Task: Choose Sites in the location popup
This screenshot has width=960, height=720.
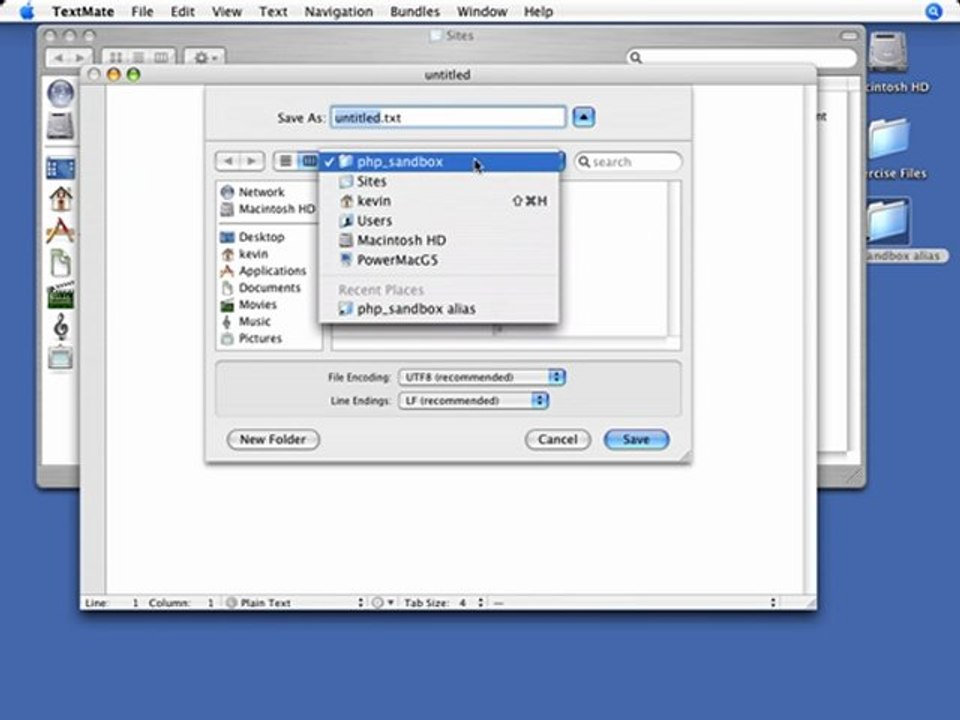Action: (439, 181)
